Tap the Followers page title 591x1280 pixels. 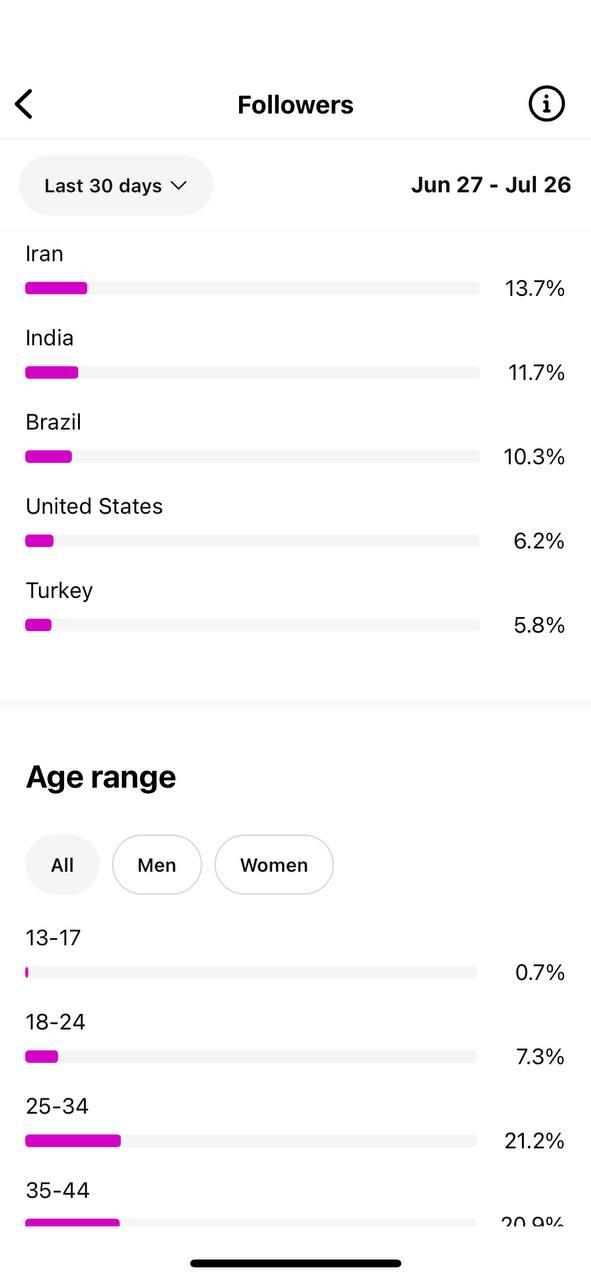pyautogui.click(x=295, y=104)
